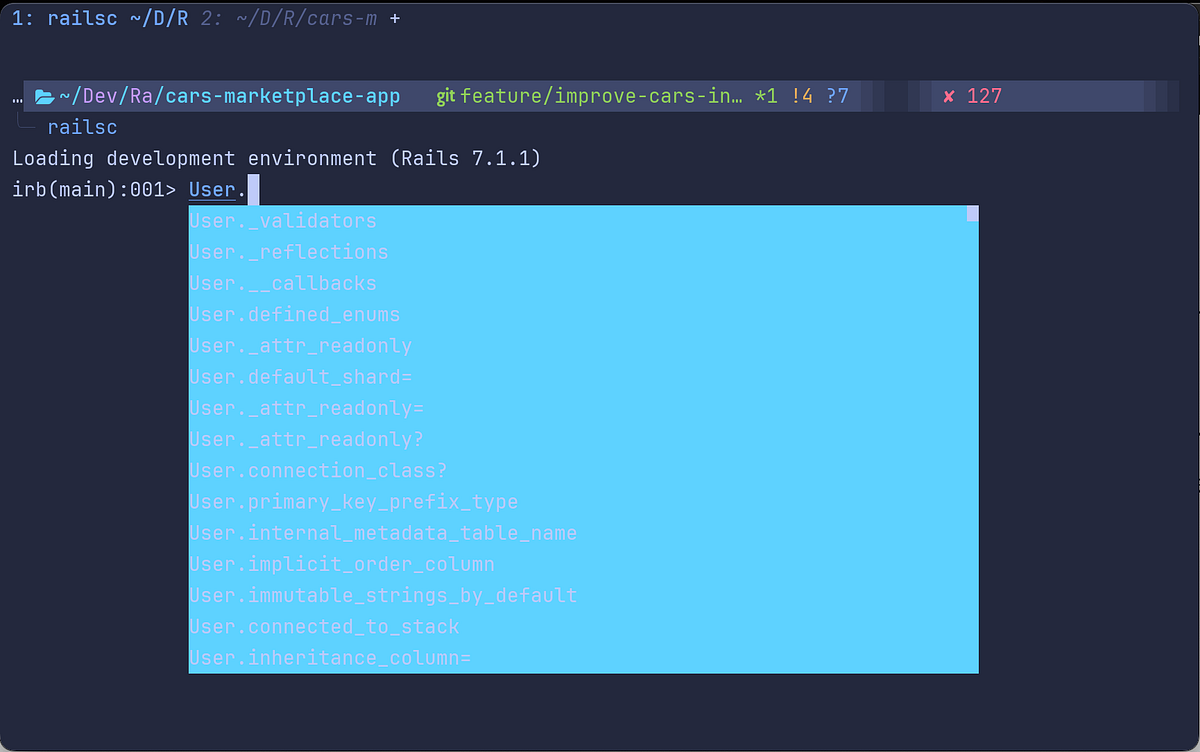The height and width of the screenshot is (752, 1200).
Task: Choose User.inheritance_column= from suggestions
Action: (330, 658)
